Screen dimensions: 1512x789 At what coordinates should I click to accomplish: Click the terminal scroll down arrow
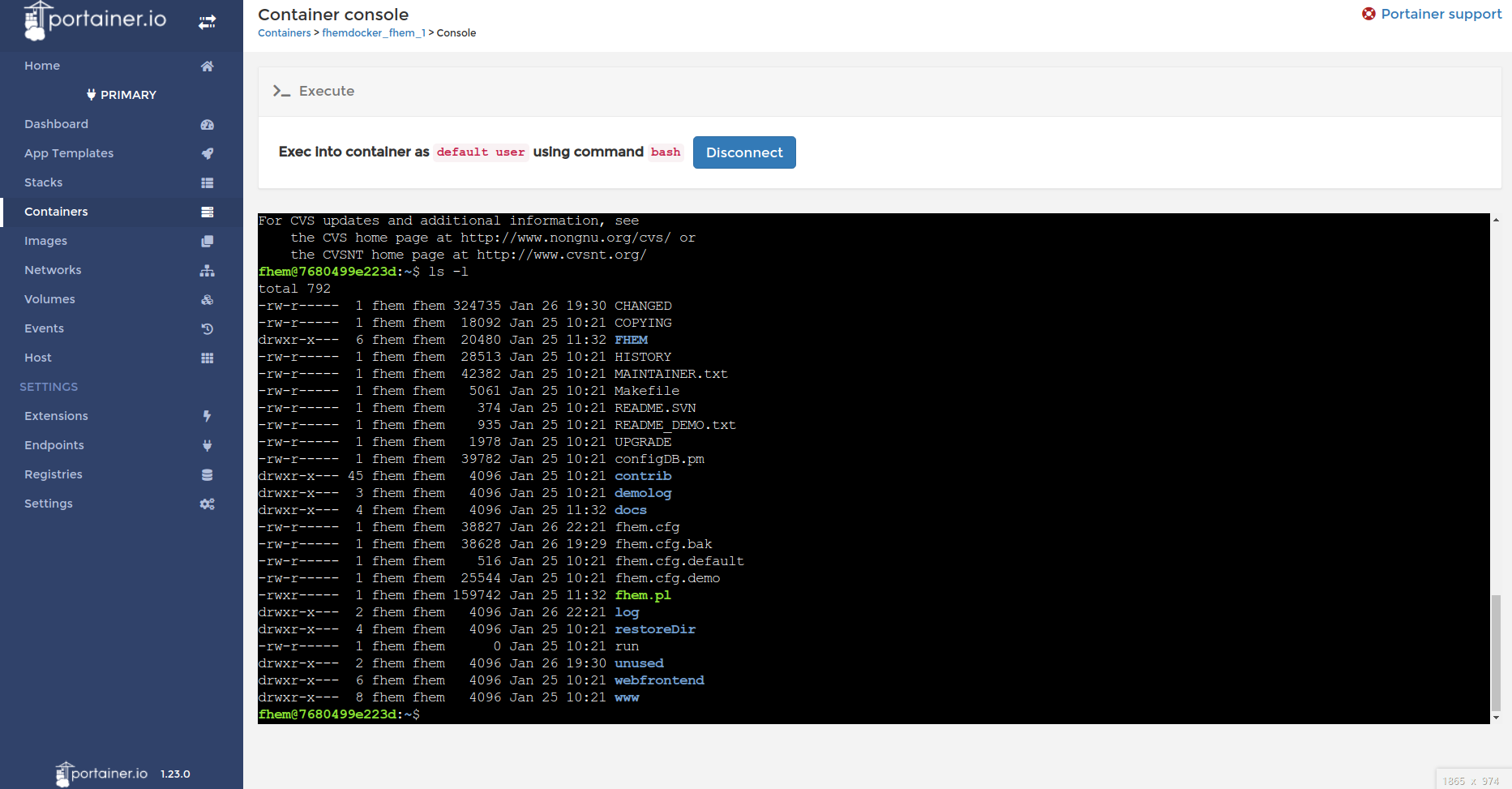1496,718
